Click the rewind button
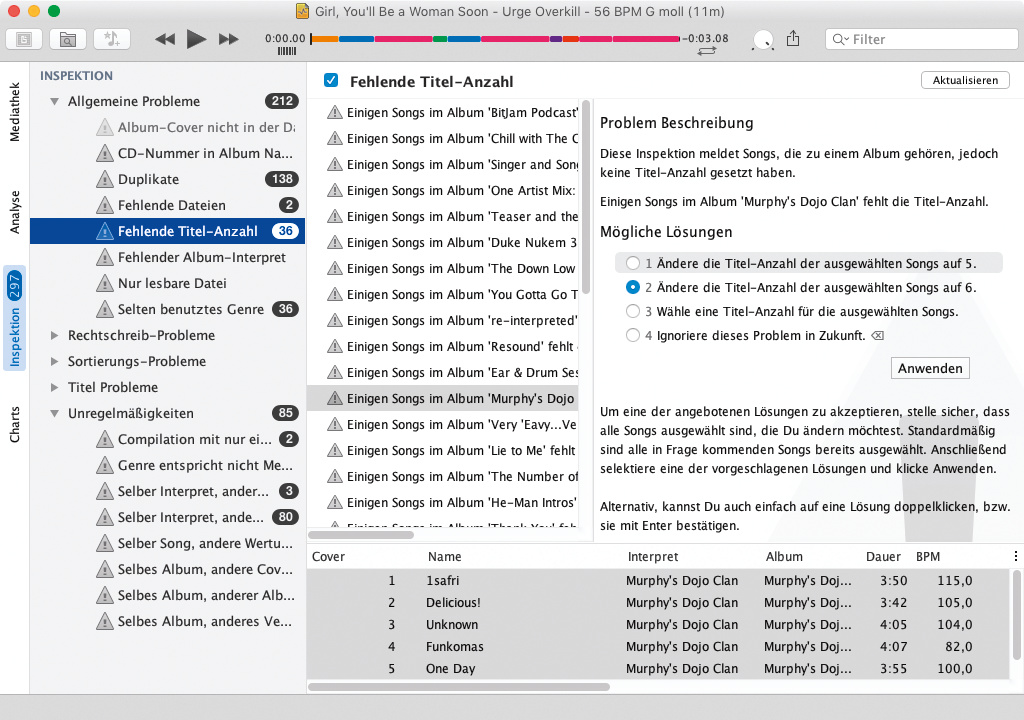The width and height of the screenshot is (1024, 720). pyautogui.click(x=165, y=39)
